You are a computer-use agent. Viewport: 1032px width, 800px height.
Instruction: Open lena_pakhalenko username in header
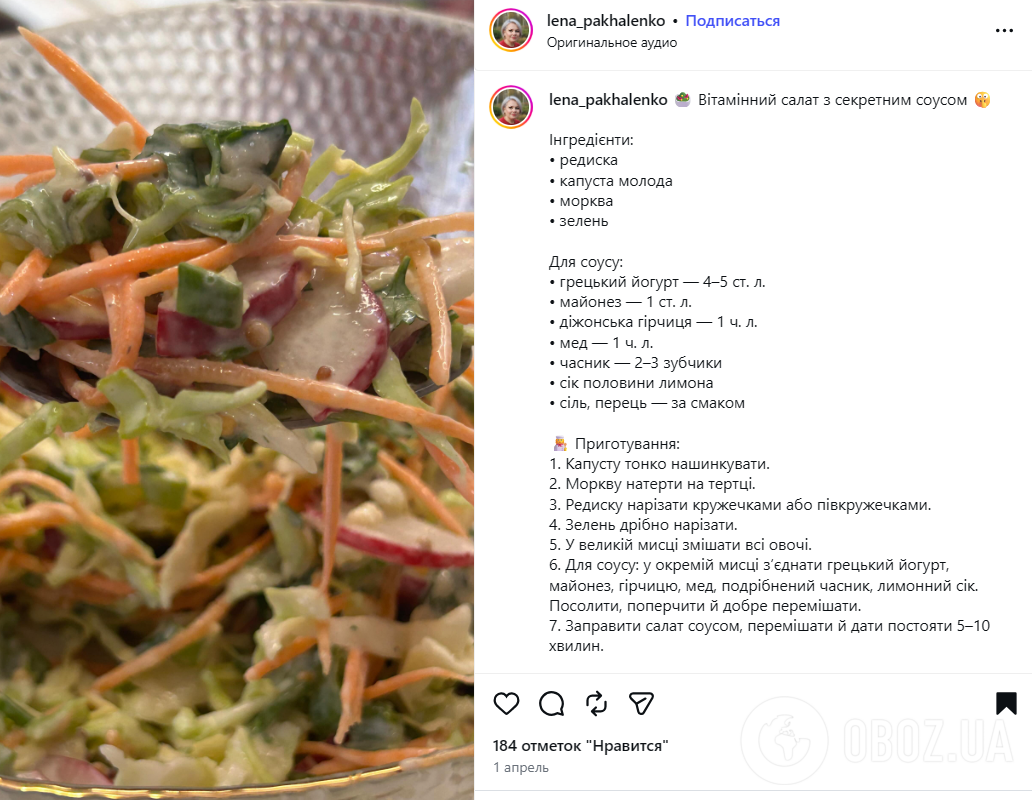coord(606,21)
